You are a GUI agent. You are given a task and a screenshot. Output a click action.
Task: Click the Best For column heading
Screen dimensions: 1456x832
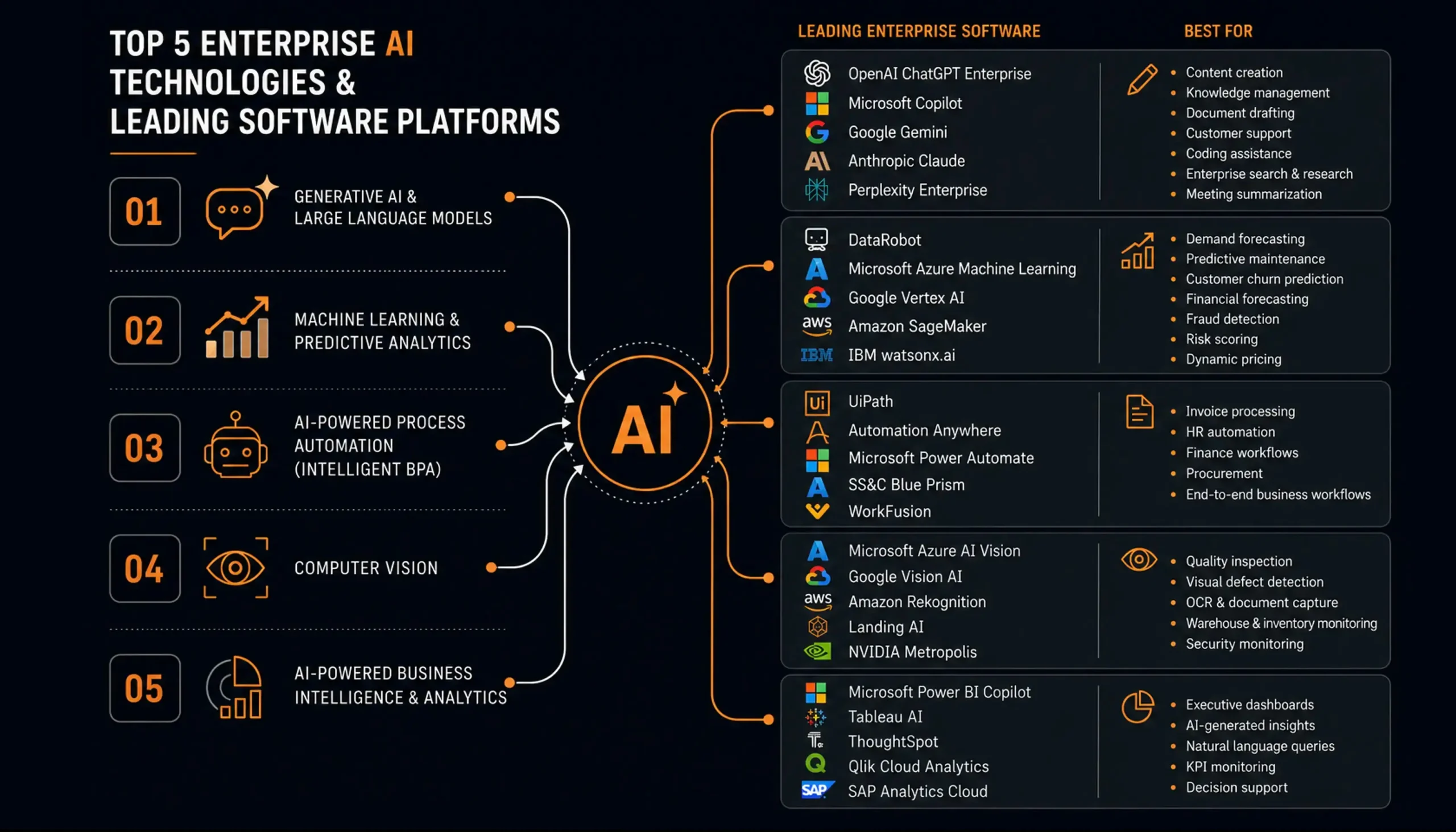(1218, 31)
